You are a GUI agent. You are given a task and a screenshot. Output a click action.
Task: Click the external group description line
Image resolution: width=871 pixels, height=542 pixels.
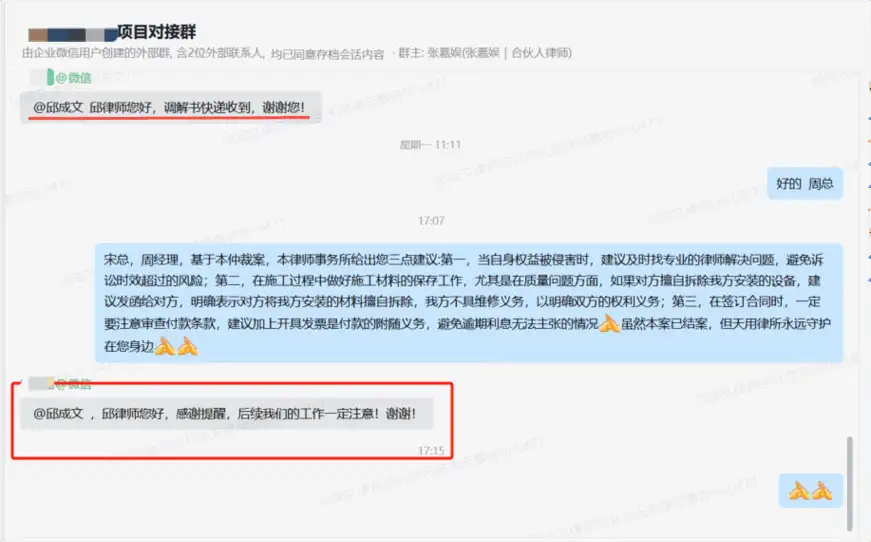pyautogui.click(x=203, y=53)
